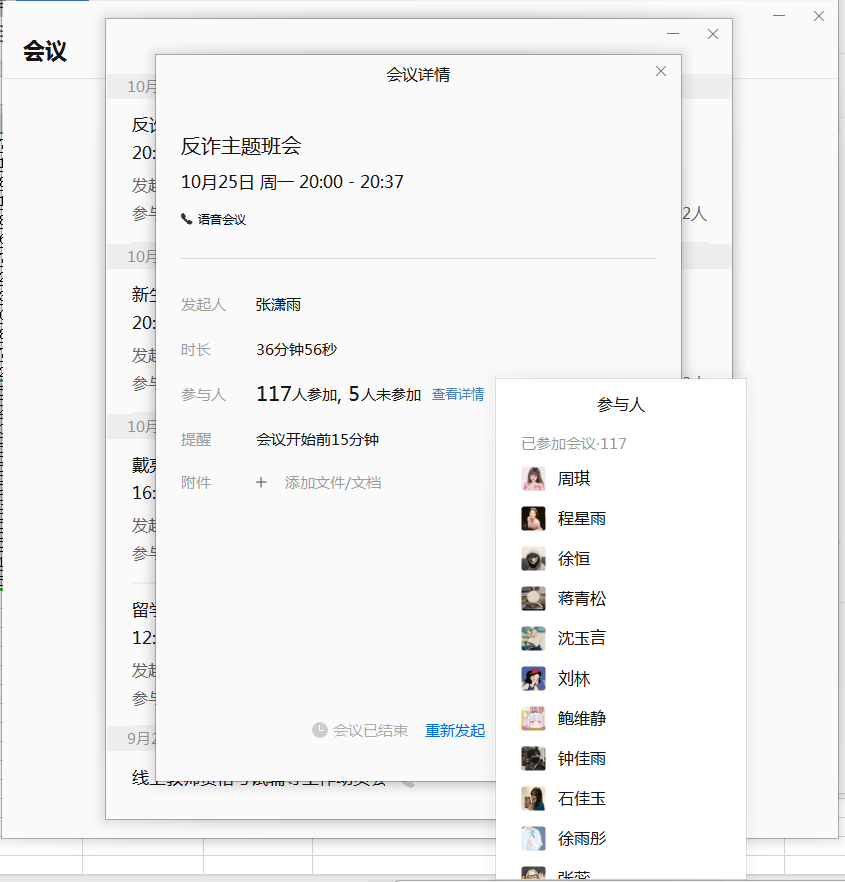This screenshot has width=845, height=882.
Task: Open 刘林's profile picture
Action: (x=533, y=679)
